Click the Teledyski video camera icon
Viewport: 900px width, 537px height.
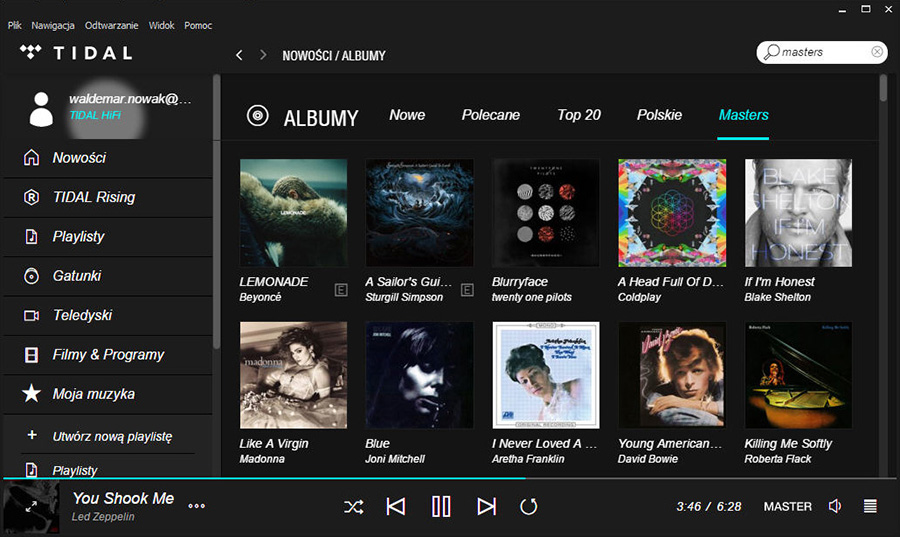click(31, 316)
